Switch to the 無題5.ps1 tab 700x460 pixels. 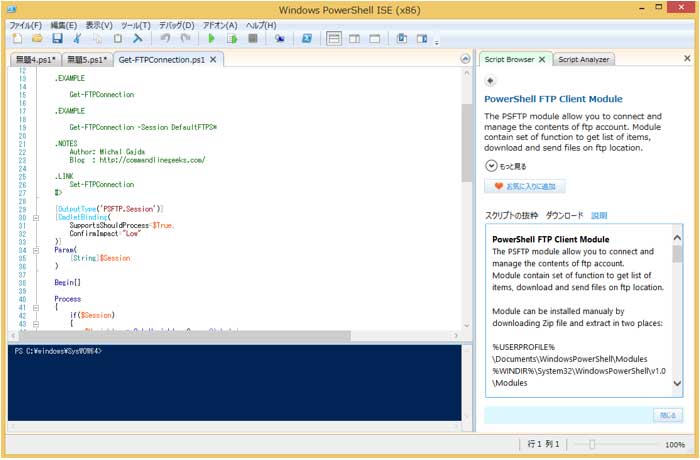[87, 60]
